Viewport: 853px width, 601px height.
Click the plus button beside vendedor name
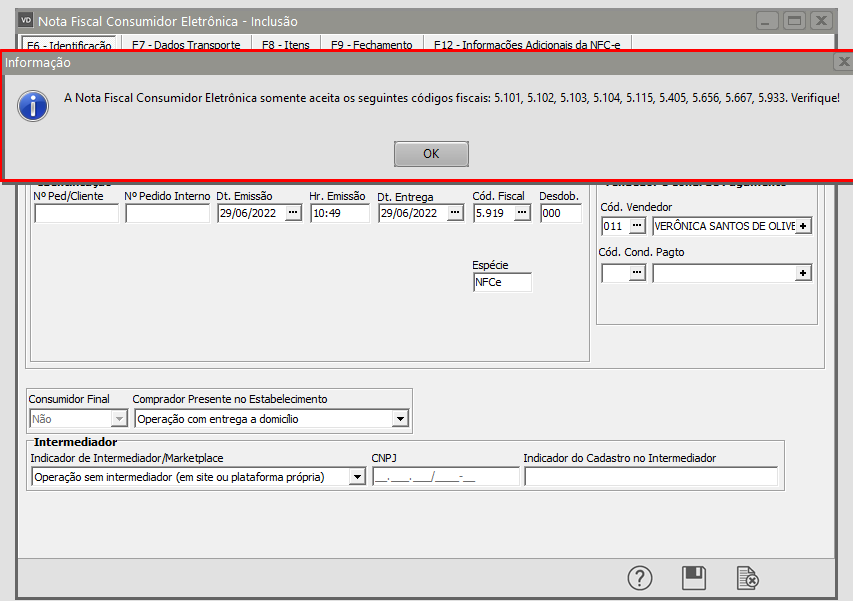[803, 226]
